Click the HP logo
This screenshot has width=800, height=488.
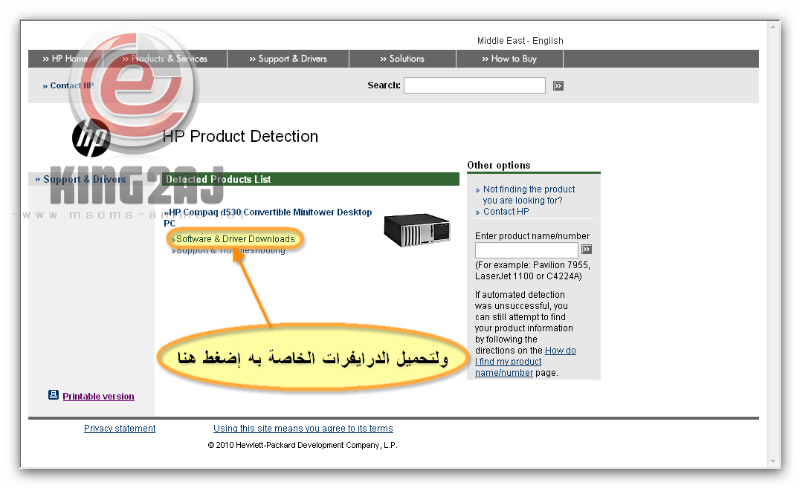[91, 139]
